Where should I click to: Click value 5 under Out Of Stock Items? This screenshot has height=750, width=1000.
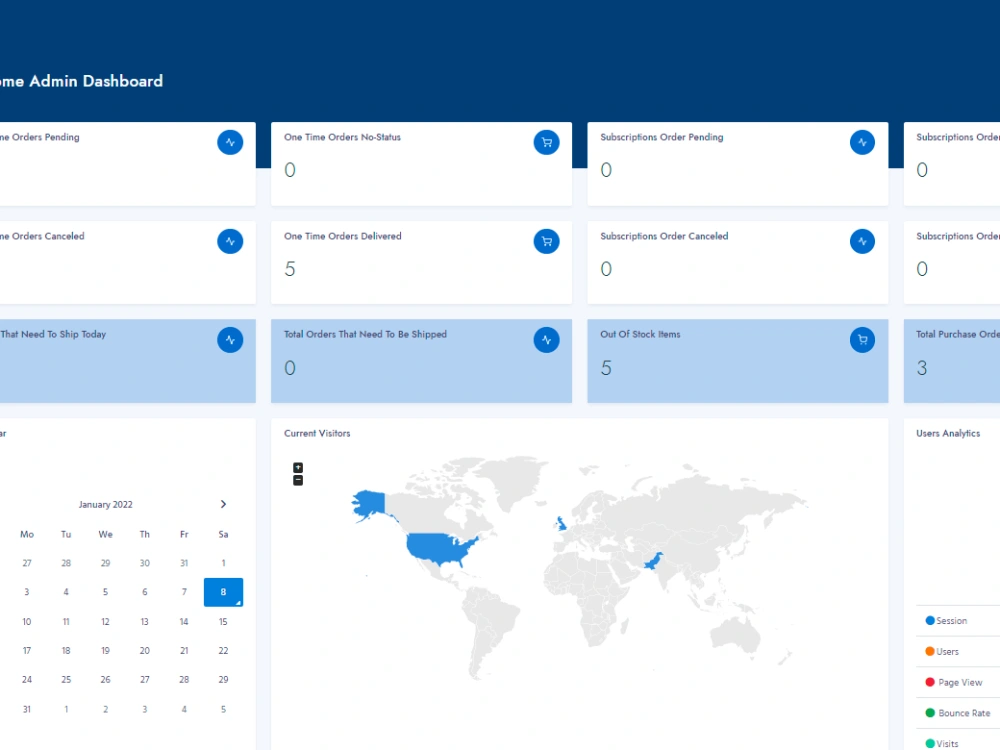click(606, 368)
